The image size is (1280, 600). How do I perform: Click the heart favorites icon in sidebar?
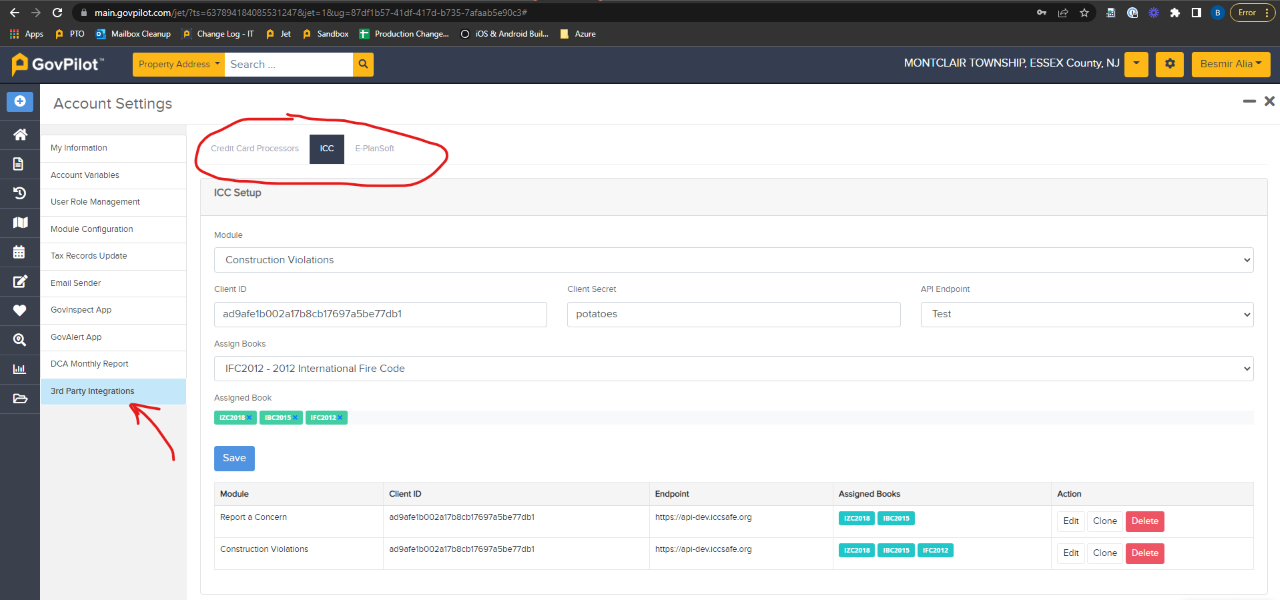(x=19, y=311)
